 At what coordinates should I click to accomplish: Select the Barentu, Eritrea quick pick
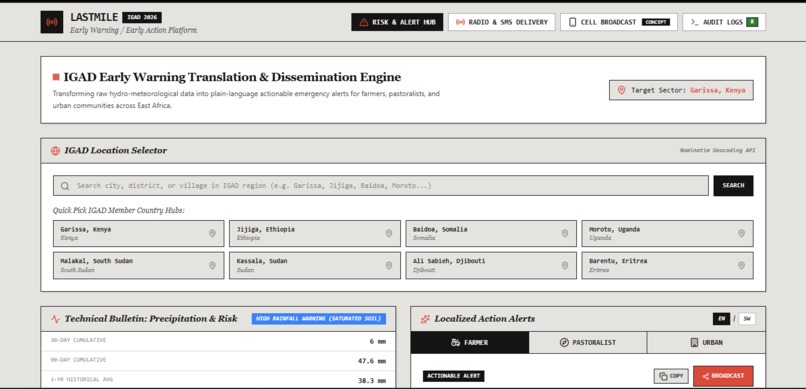click(667, 265)
